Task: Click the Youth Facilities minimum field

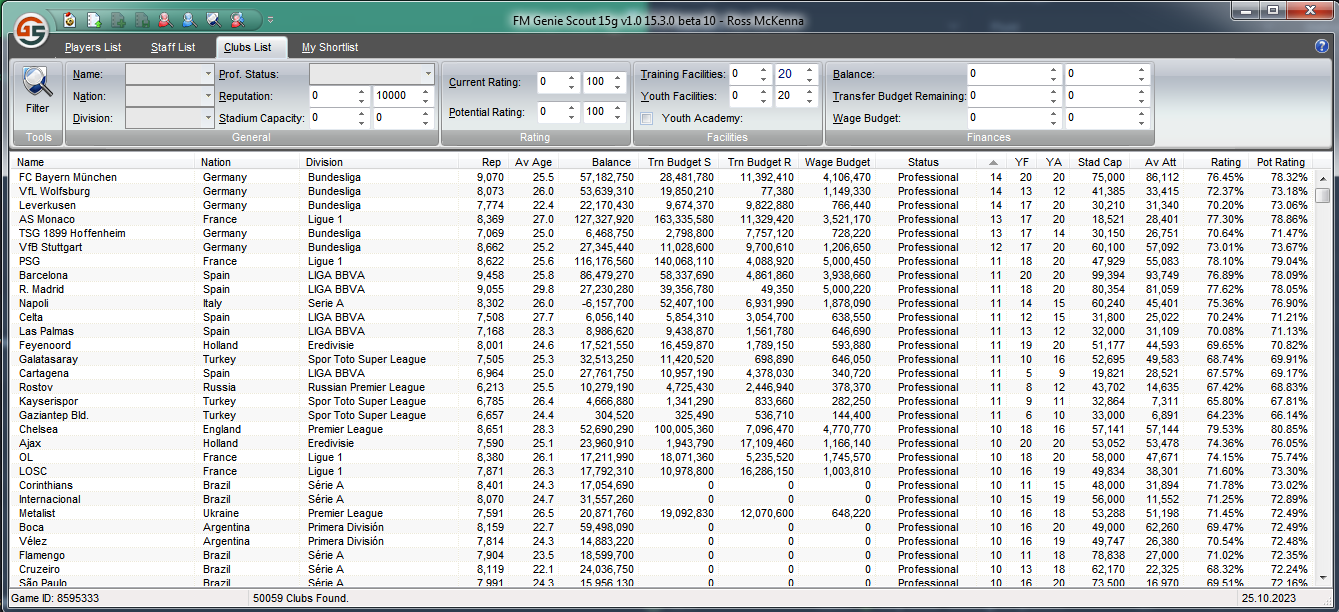Action: click(750, 96)
